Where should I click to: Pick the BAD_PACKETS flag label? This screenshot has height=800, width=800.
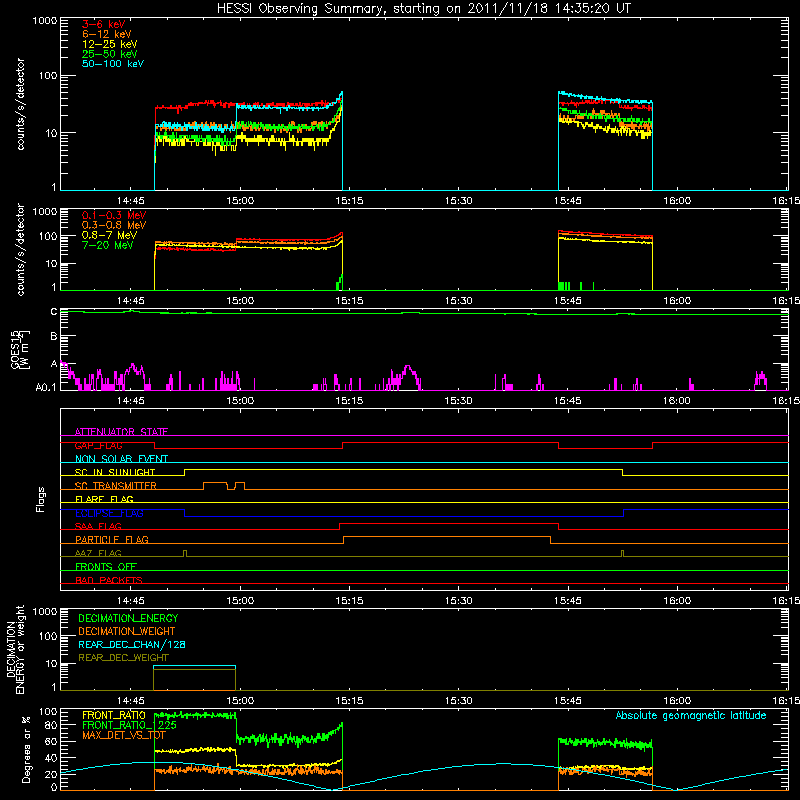[109, 580]
